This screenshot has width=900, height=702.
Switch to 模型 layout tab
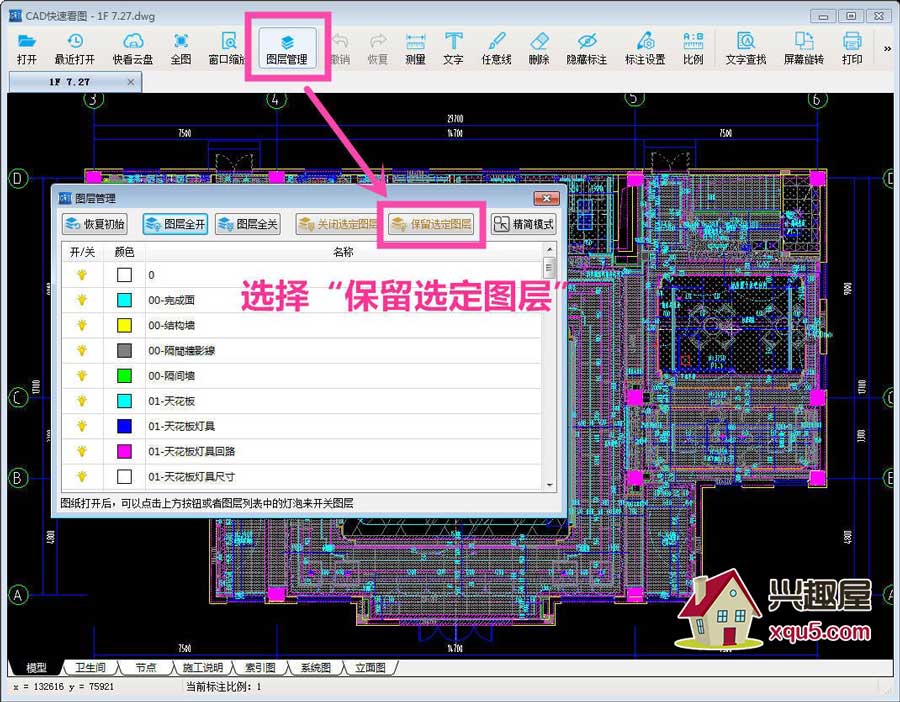click(x=36, y=668)
